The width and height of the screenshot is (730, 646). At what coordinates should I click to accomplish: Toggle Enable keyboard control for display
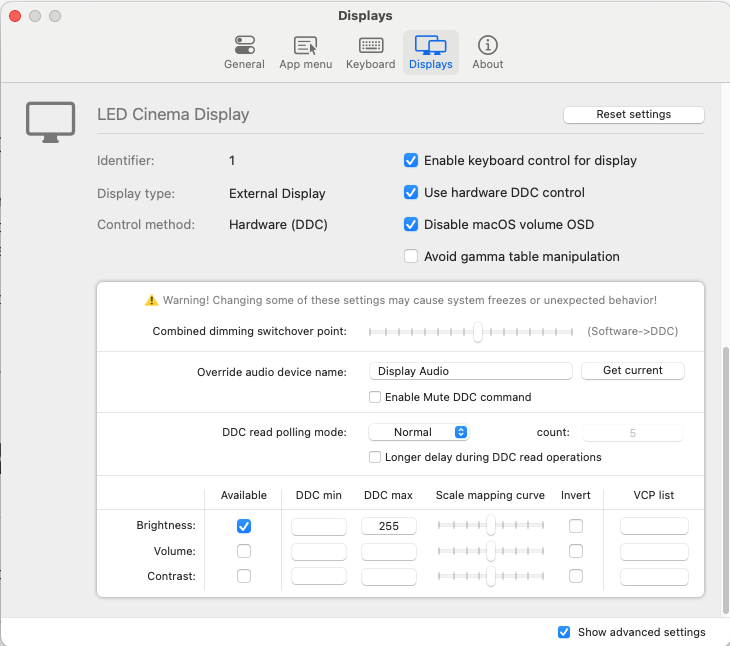411,161
